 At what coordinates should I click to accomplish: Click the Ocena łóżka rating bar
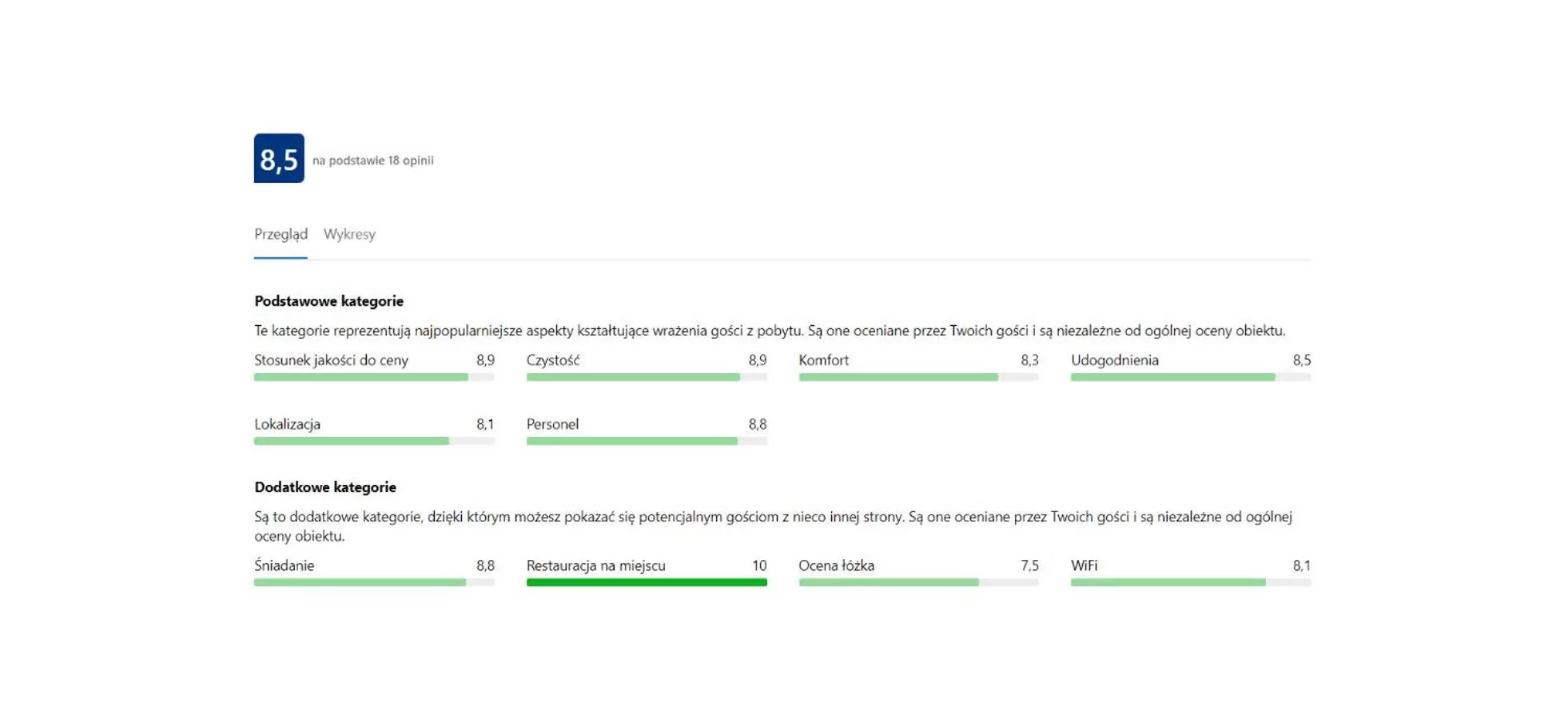918,582
